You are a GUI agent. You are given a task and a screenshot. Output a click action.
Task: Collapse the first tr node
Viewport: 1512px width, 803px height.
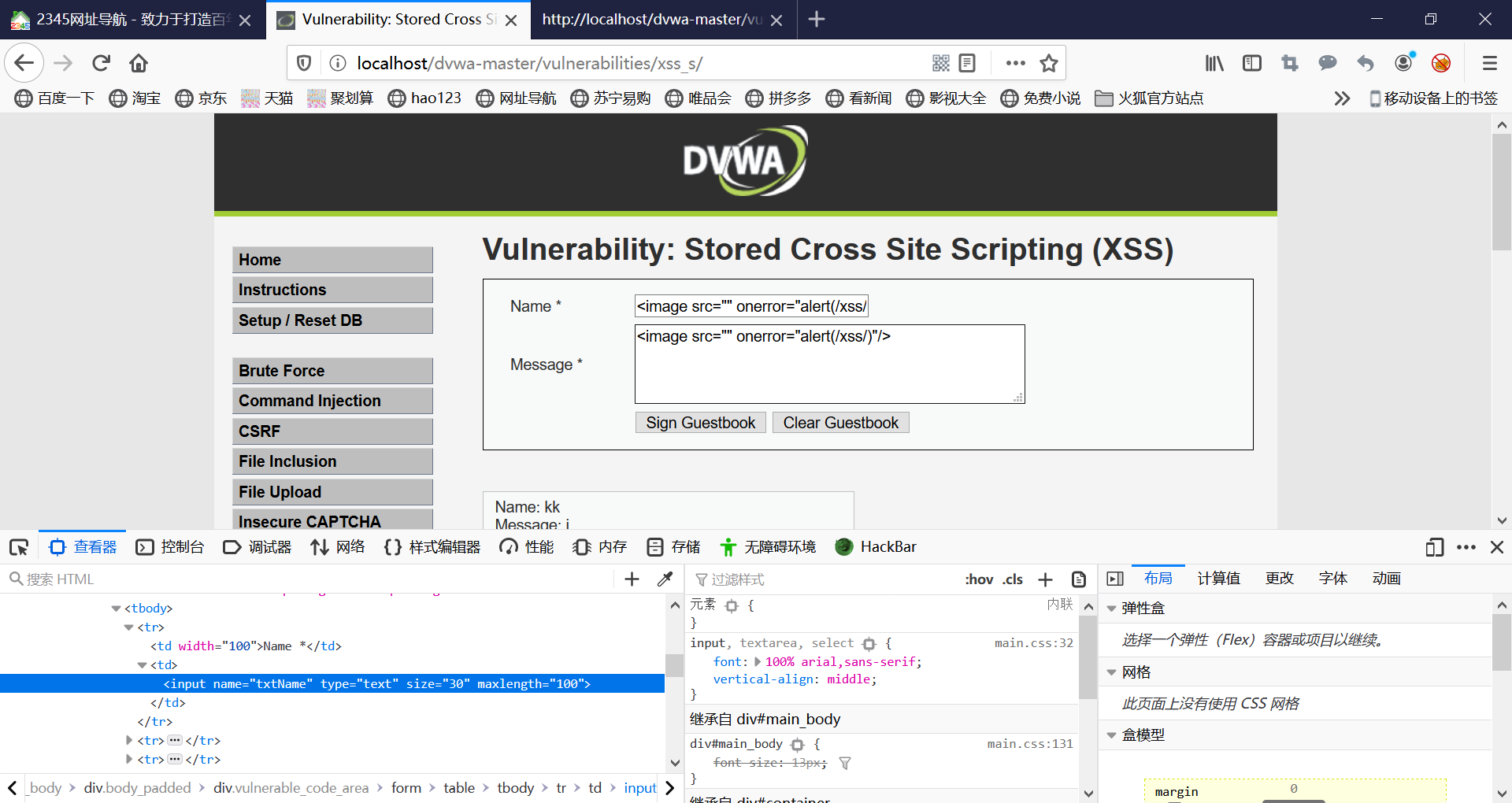point(128,627)
